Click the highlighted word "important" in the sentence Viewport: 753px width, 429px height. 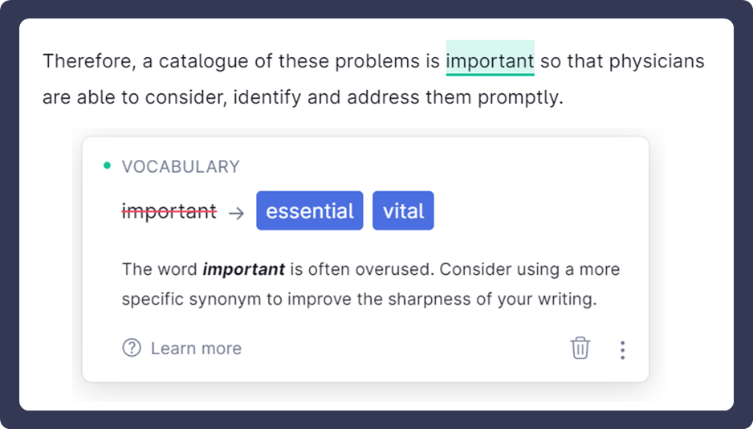click(x=490, y=61)
